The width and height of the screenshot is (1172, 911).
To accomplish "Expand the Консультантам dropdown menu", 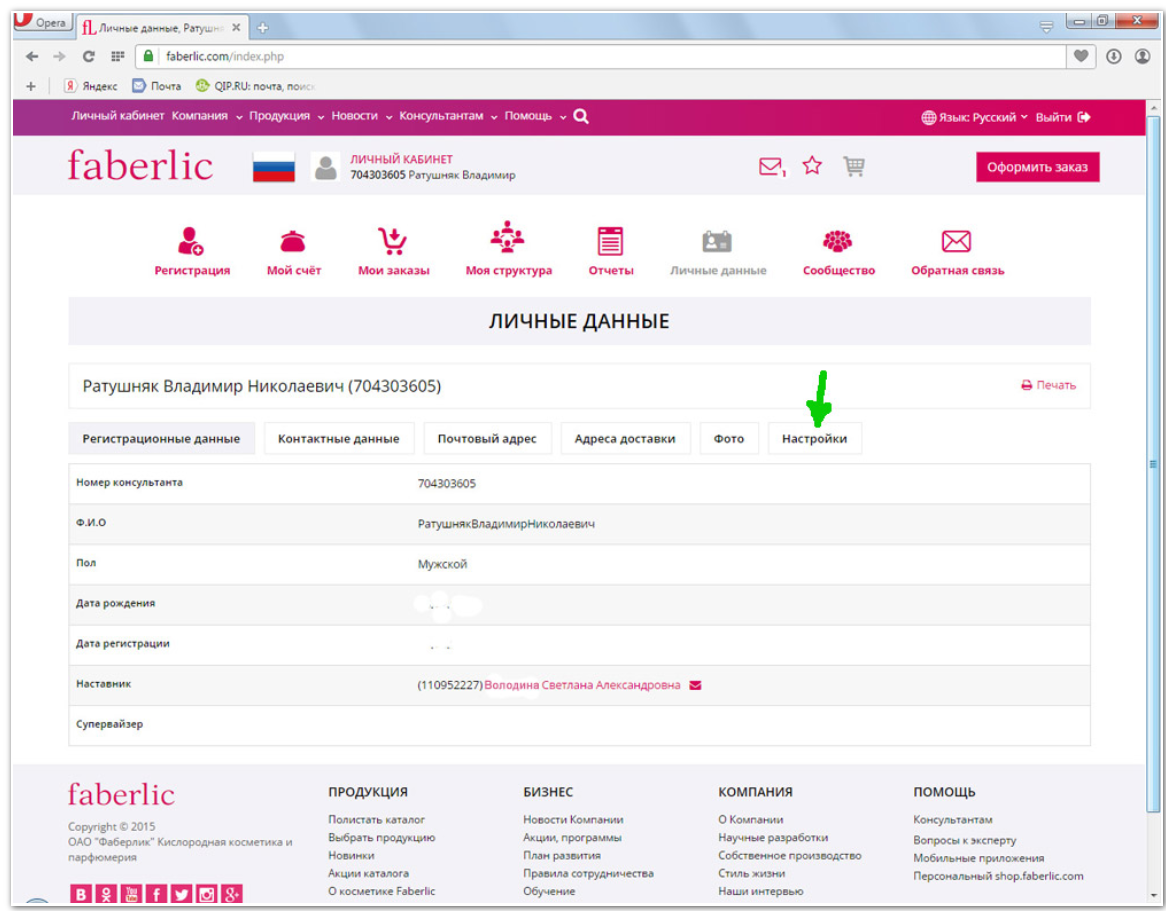I will (x=448, y=116).
